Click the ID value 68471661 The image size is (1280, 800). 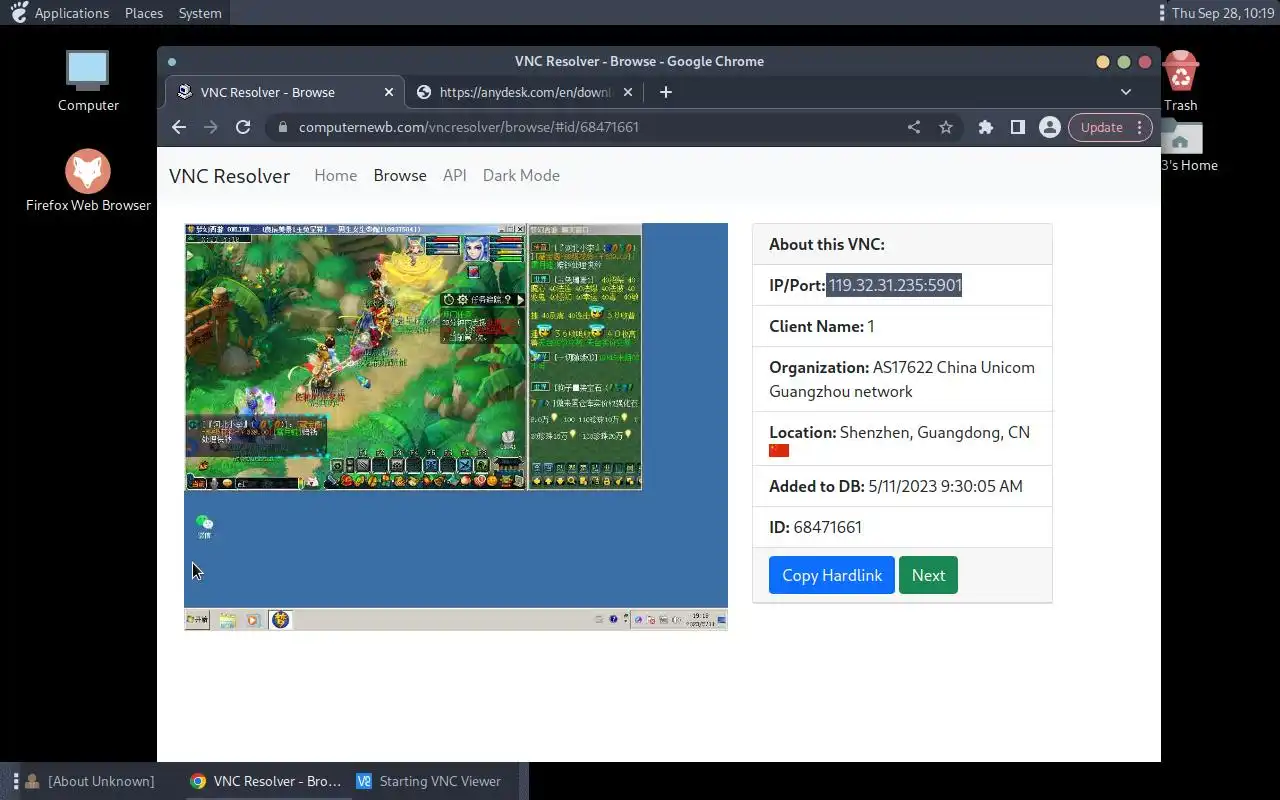[827, 527]
